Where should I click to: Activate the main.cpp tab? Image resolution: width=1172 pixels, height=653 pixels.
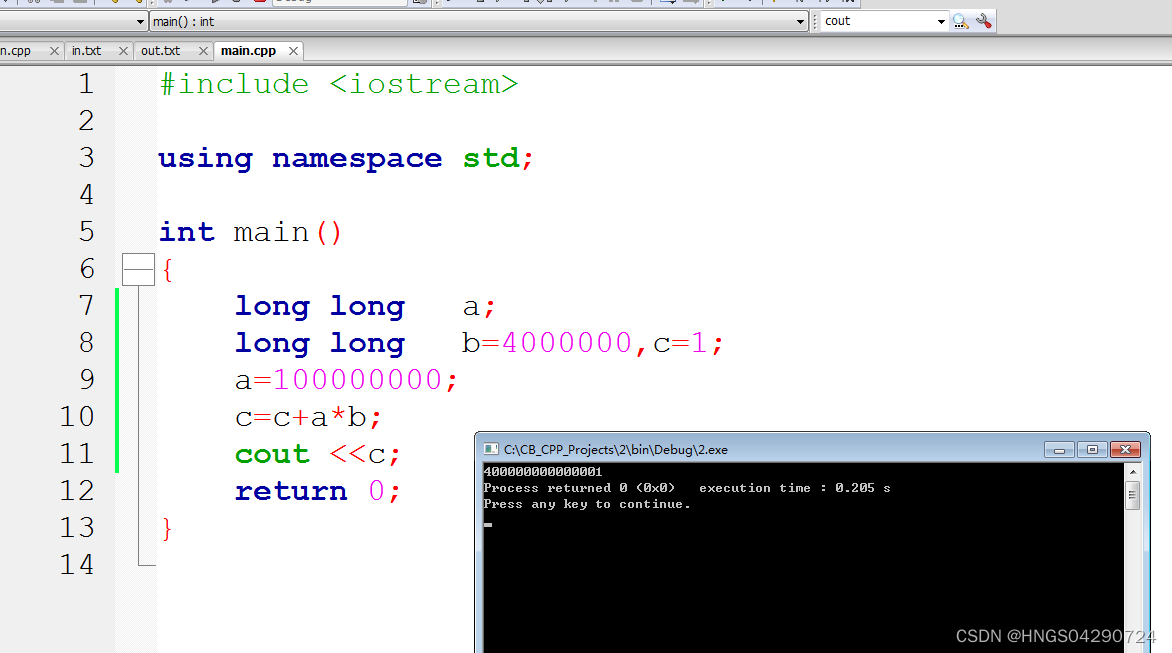250,50
